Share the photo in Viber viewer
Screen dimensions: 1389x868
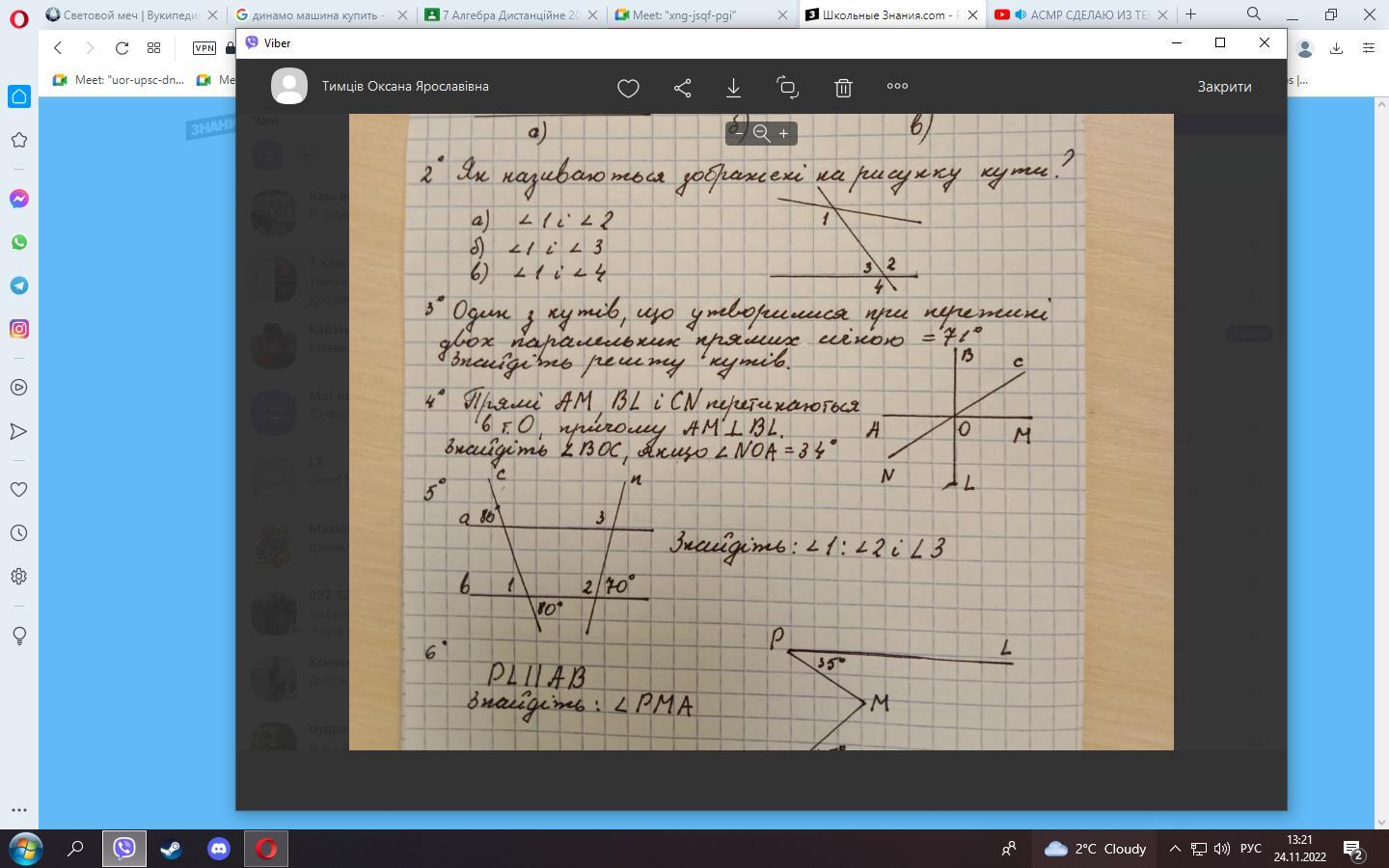(682, 87)
